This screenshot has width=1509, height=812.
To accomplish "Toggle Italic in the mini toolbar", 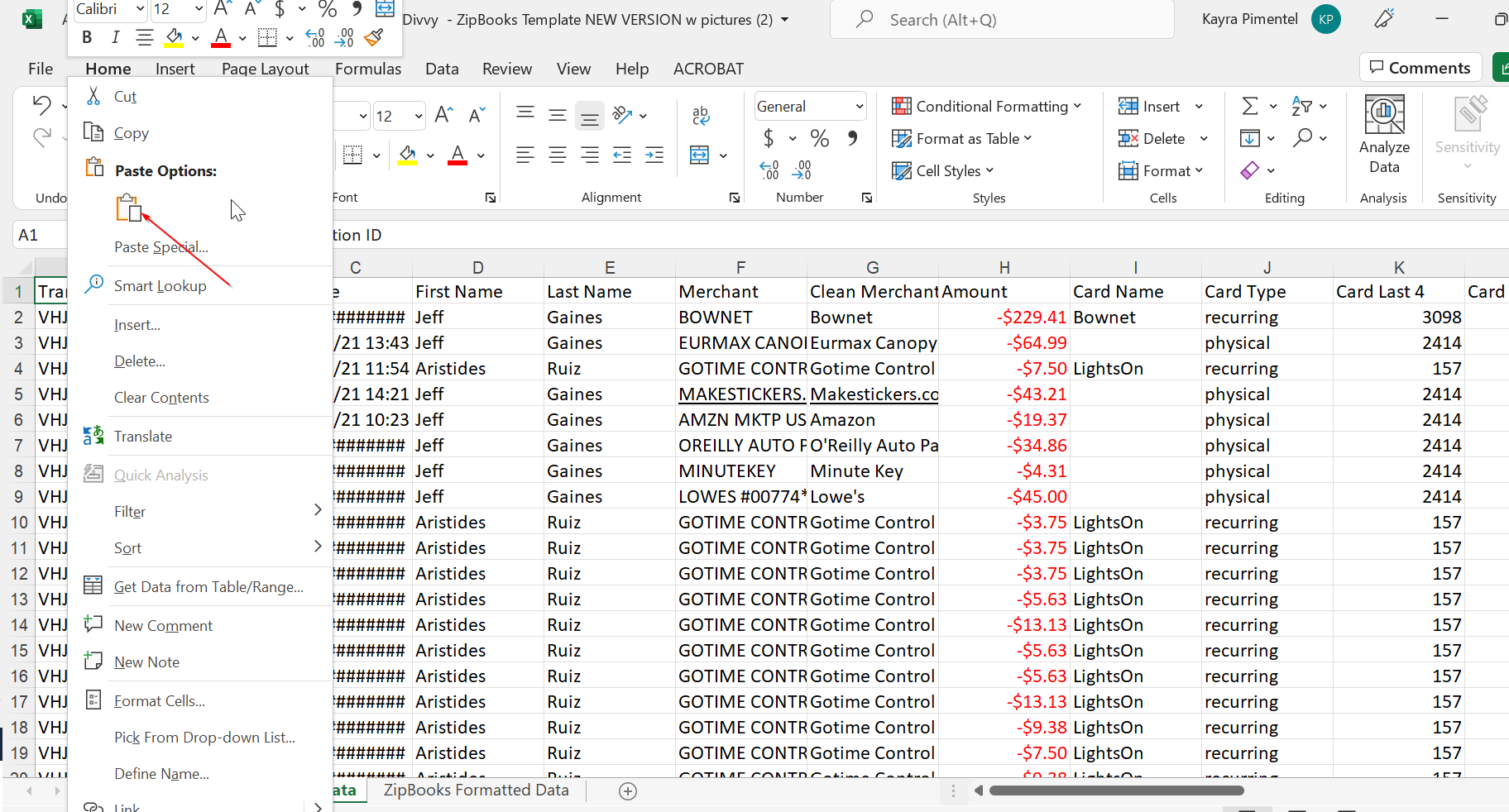I will pyautogui.click(x=115, y=37).
